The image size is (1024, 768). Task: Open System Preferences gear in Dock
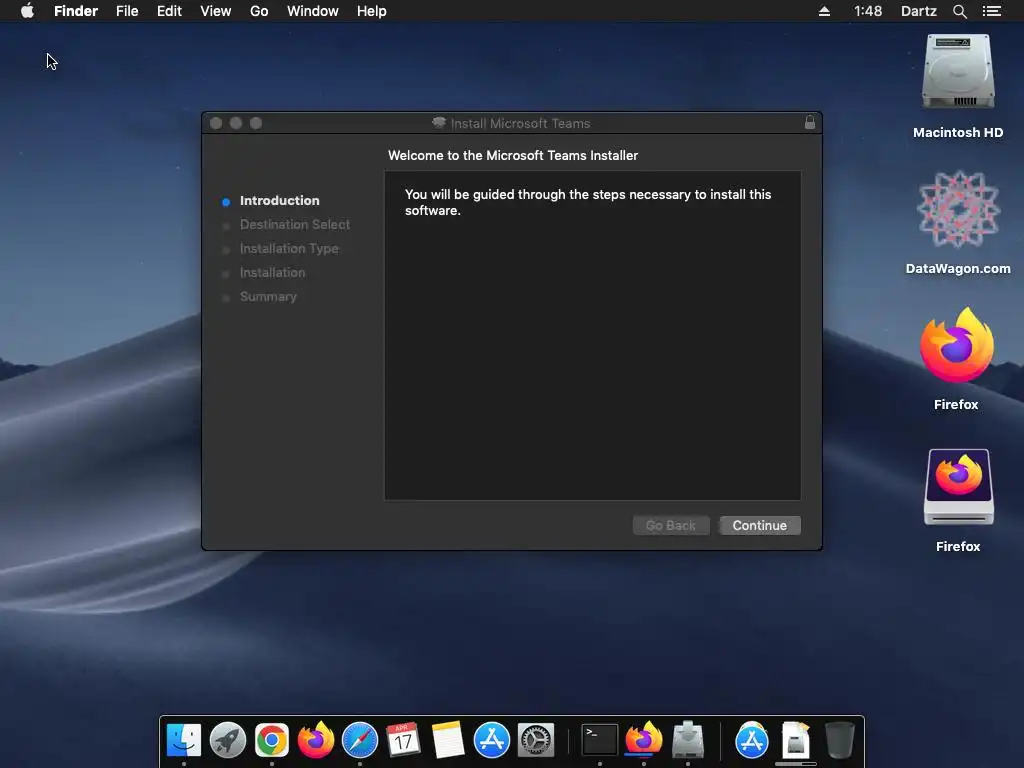click(536, 740)
